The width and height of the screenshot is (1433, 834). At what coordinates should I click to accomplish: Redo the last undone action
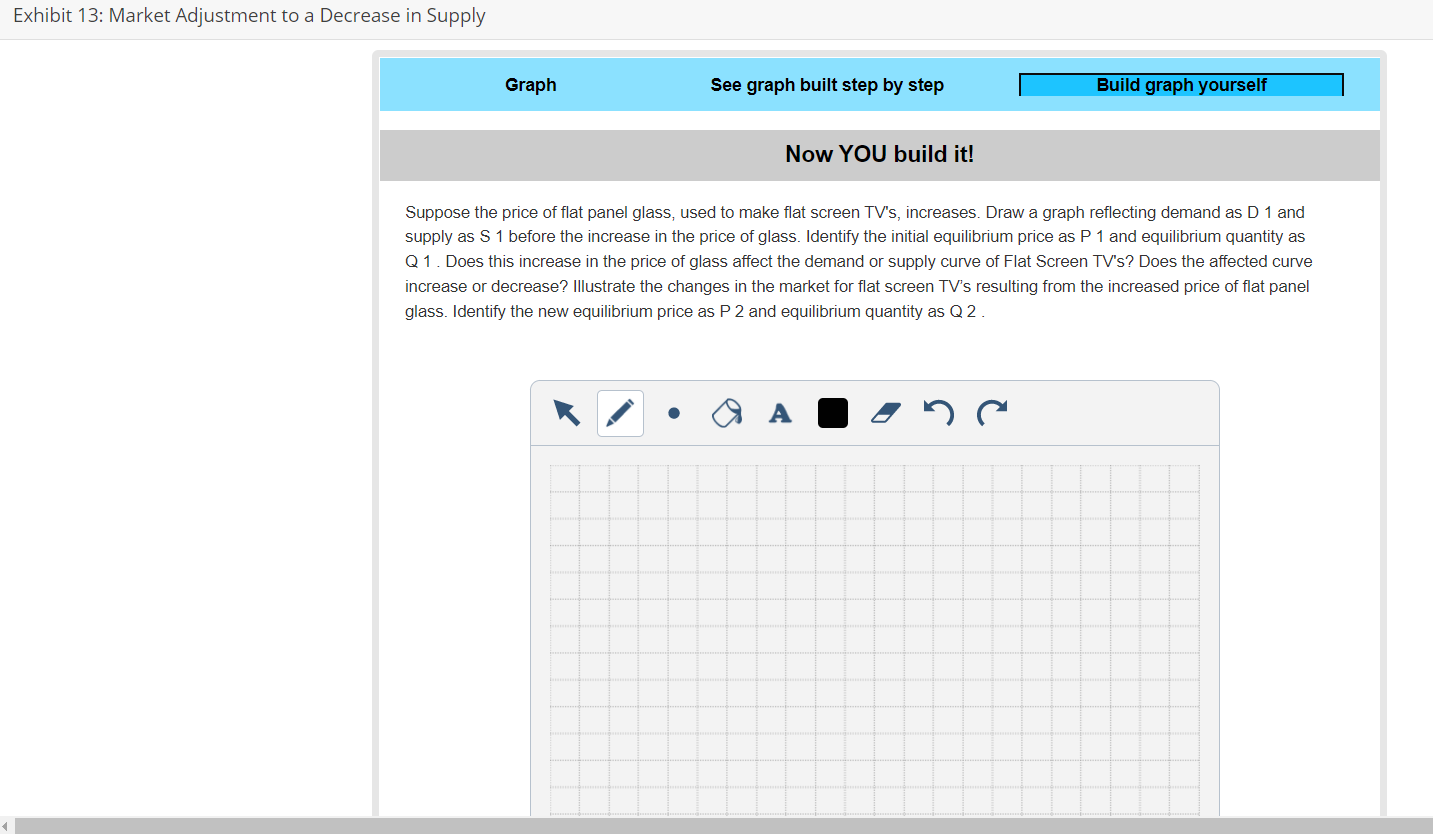[991, 412]
